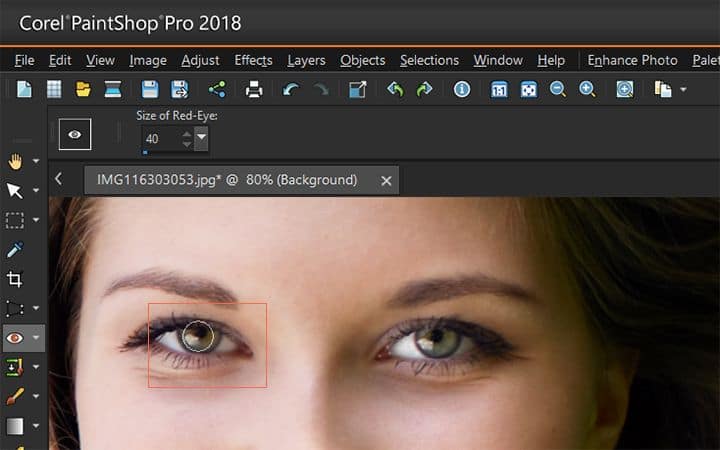
Task: Click the Palettes pages icon
Action: (x=663, y=89)
